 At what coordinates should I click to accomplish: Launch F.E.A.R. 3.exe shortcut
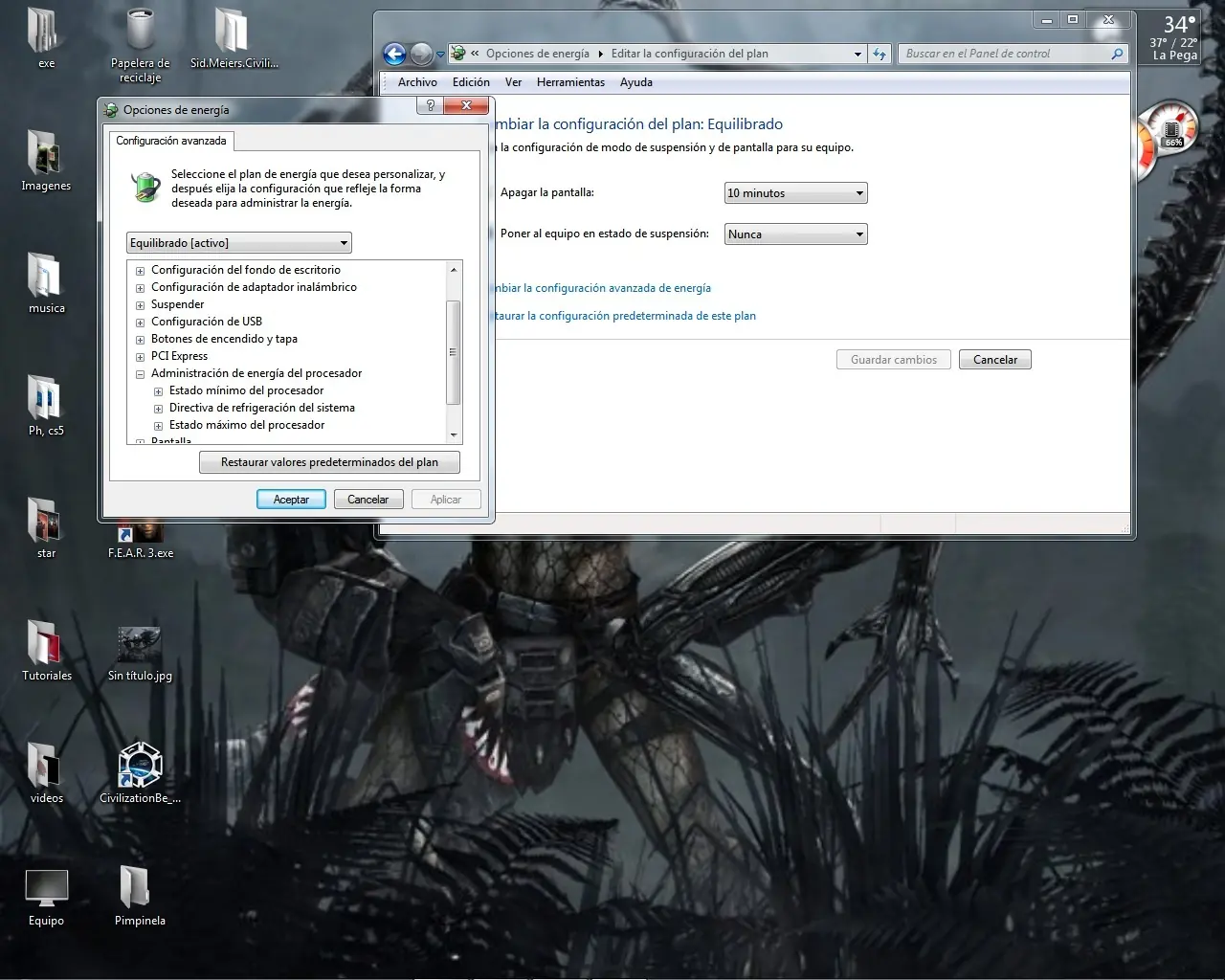pyautogui.click(x=140, y=541)
